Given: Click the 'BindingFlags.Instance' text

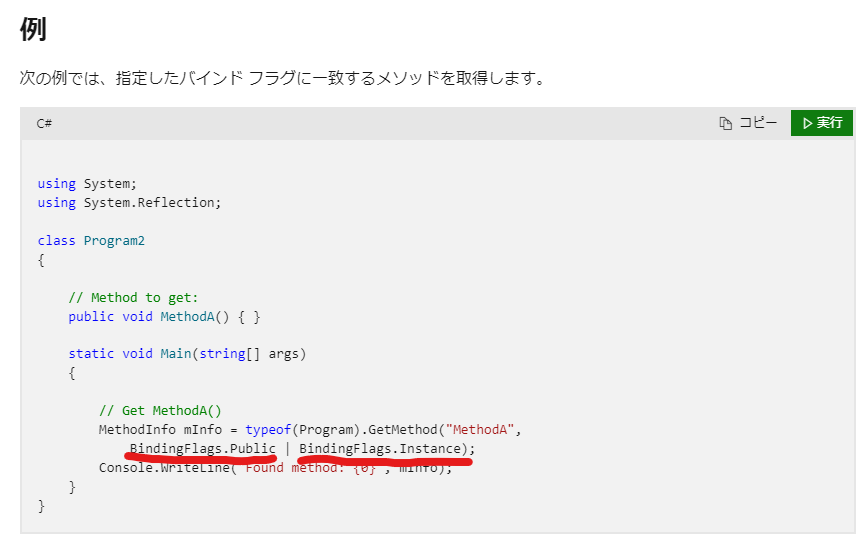Looking at the screenshot, I should [380, 449].
